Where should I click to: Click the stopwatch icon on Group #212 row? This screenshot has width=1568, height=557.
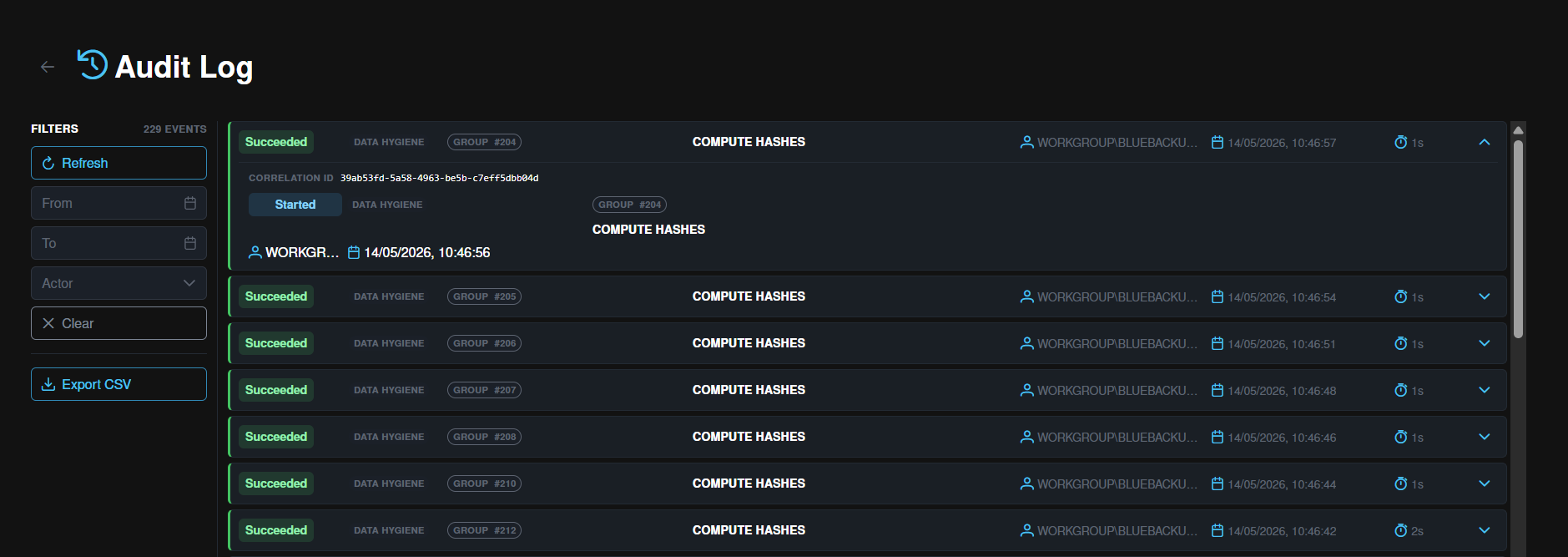click(x=1401, y=530)
